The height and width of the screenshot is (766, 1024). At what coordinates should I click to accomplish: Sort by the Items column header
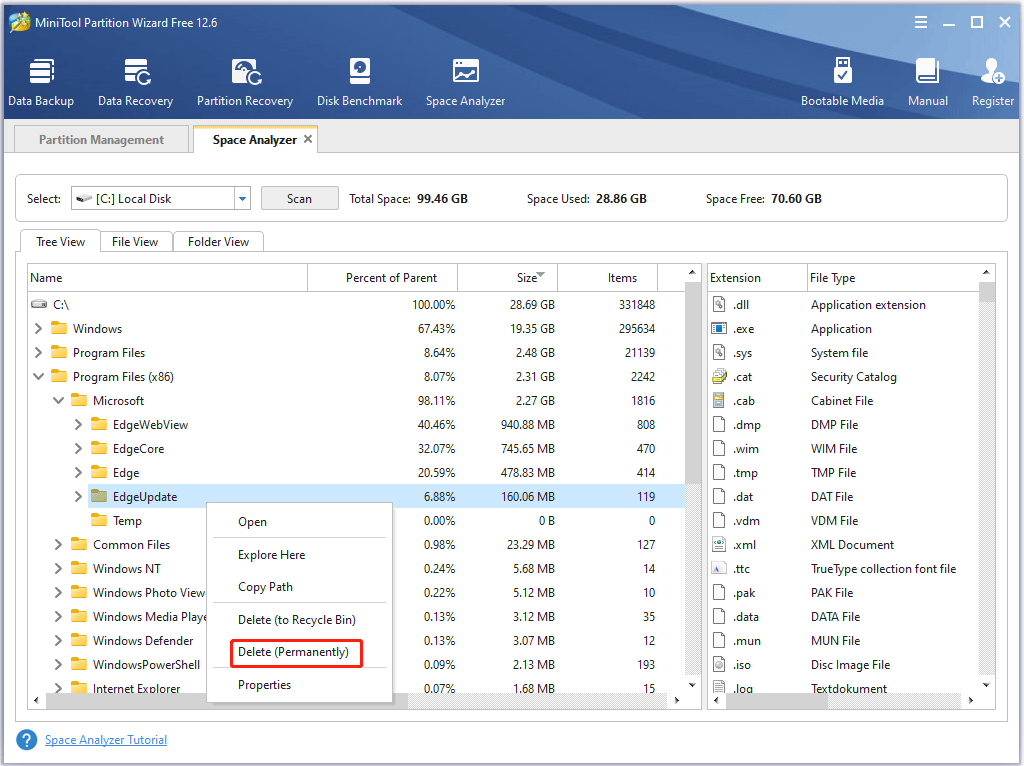coord(607,278)
